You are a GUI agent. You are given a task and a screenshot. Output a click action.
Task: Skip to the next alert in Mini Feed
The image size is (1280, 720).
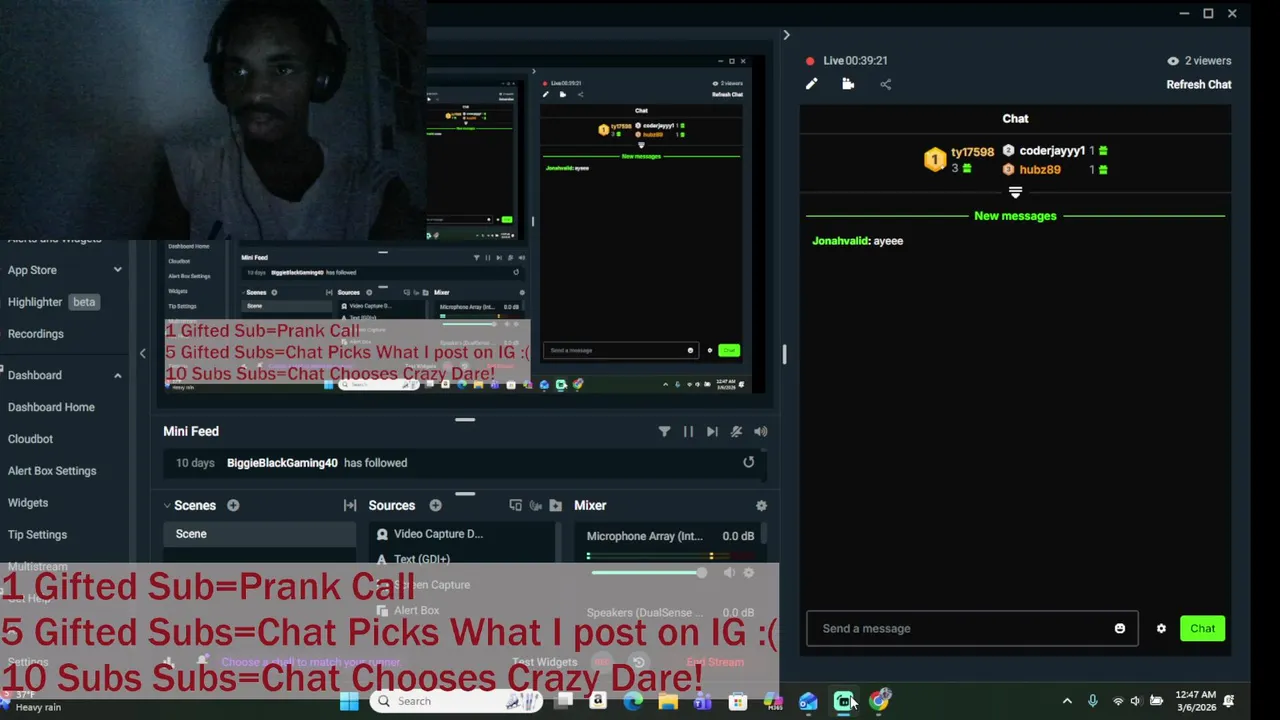(712, 431)
